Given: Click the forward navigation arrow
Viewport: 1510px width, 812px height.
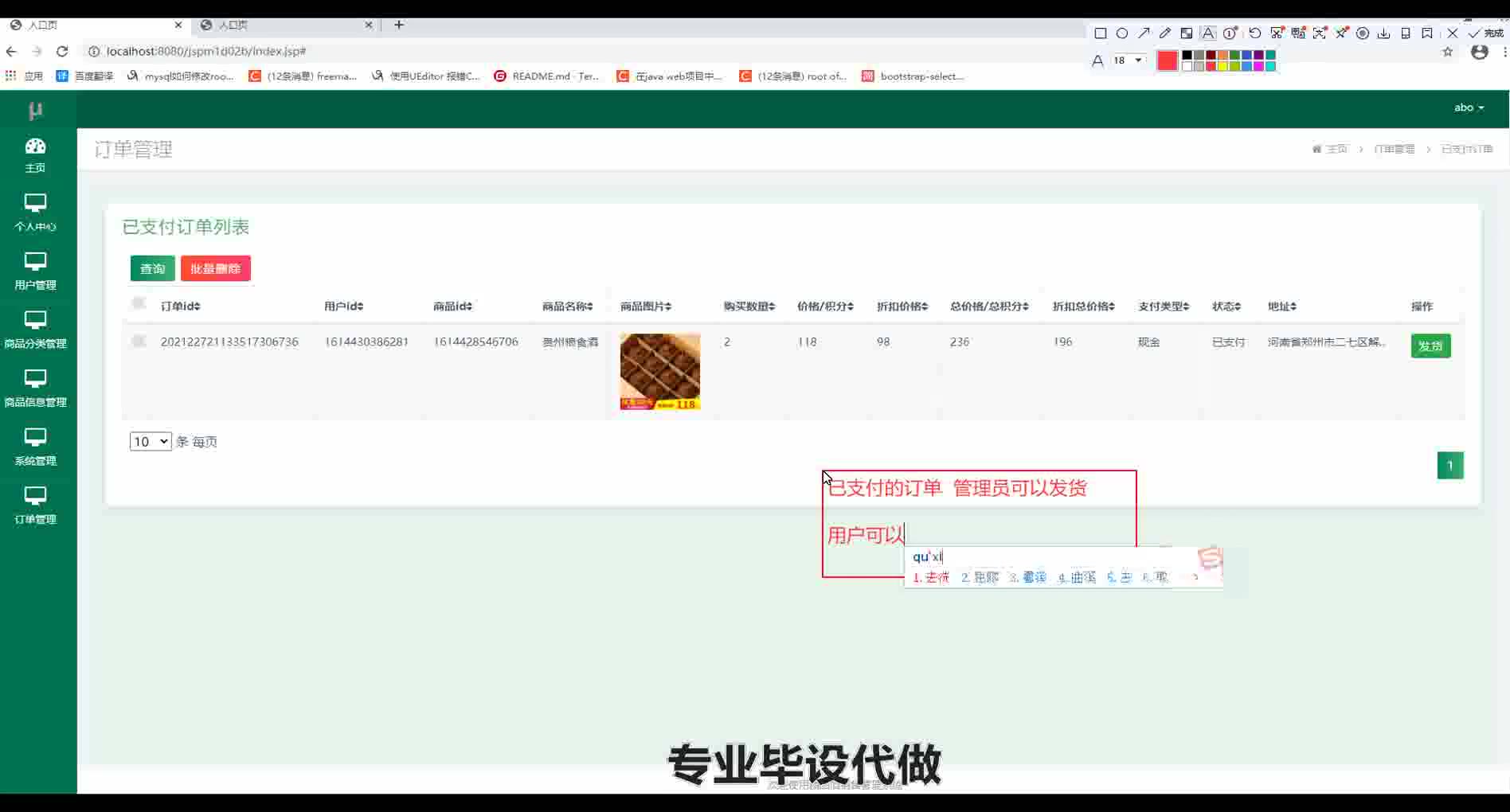Looking at the screenshot, I should pyautogui.click(x=37, y=51).
